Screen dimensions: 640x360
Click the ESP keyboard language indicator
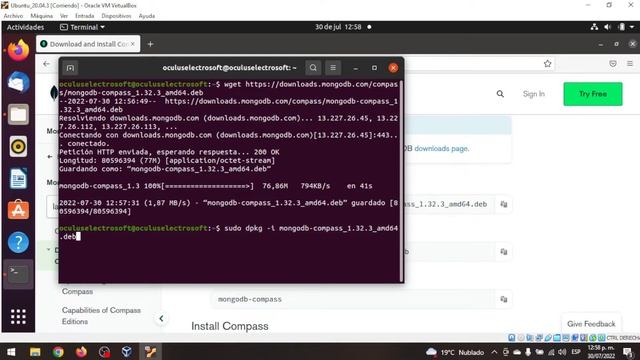click(x=576, y=352)
